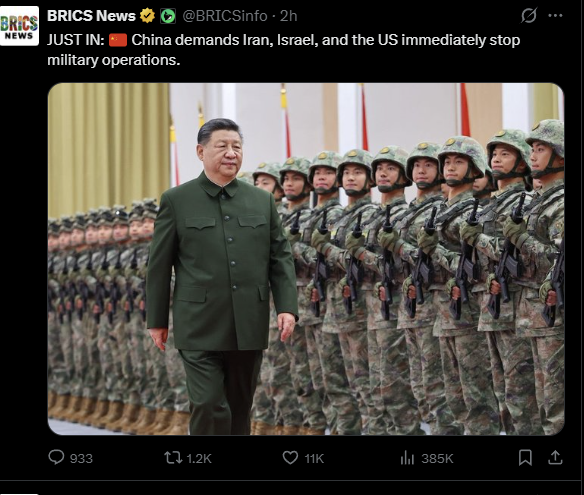584x495 pixels.
Task: Click the 11K likes count
Action: point(314,458)
